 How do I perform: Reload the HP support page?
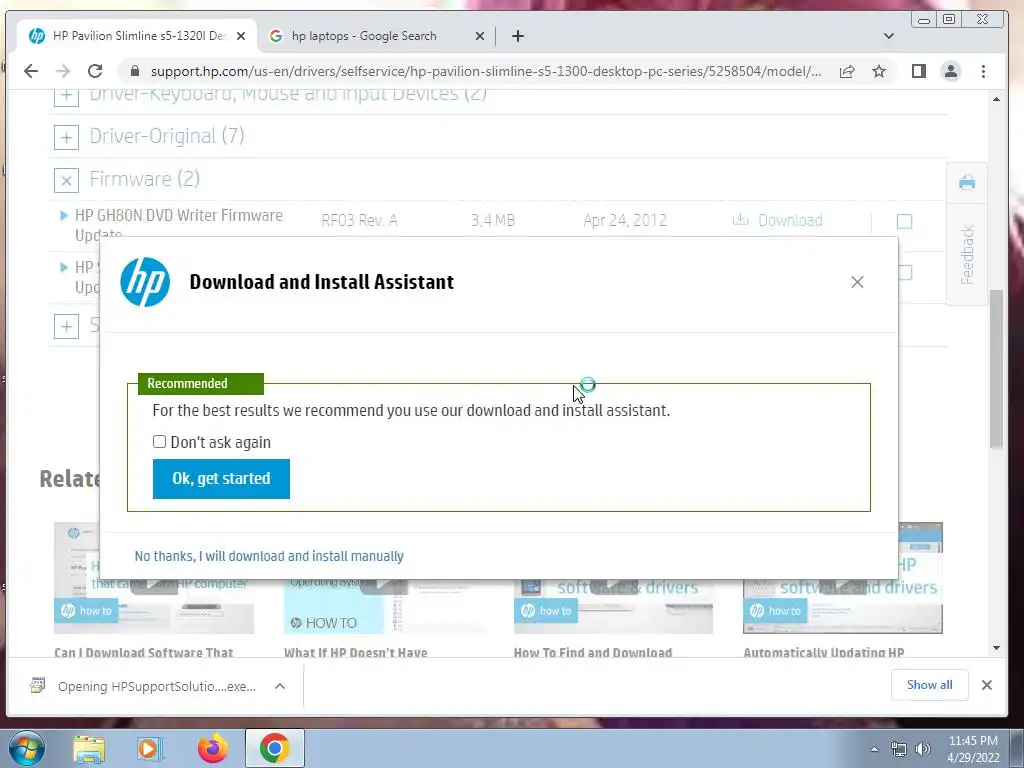coord(95,71)
